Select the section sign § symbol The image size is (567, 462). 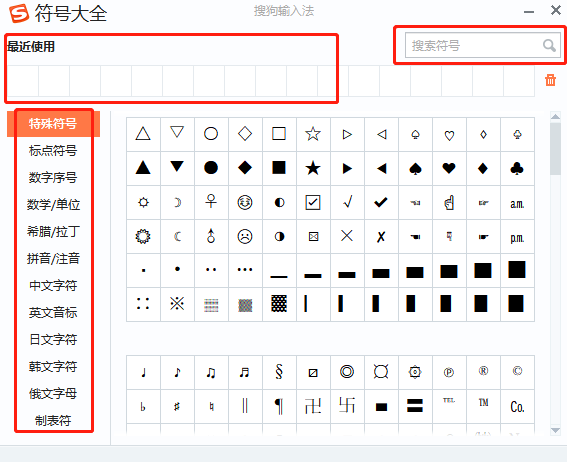(x=279, y=372)
